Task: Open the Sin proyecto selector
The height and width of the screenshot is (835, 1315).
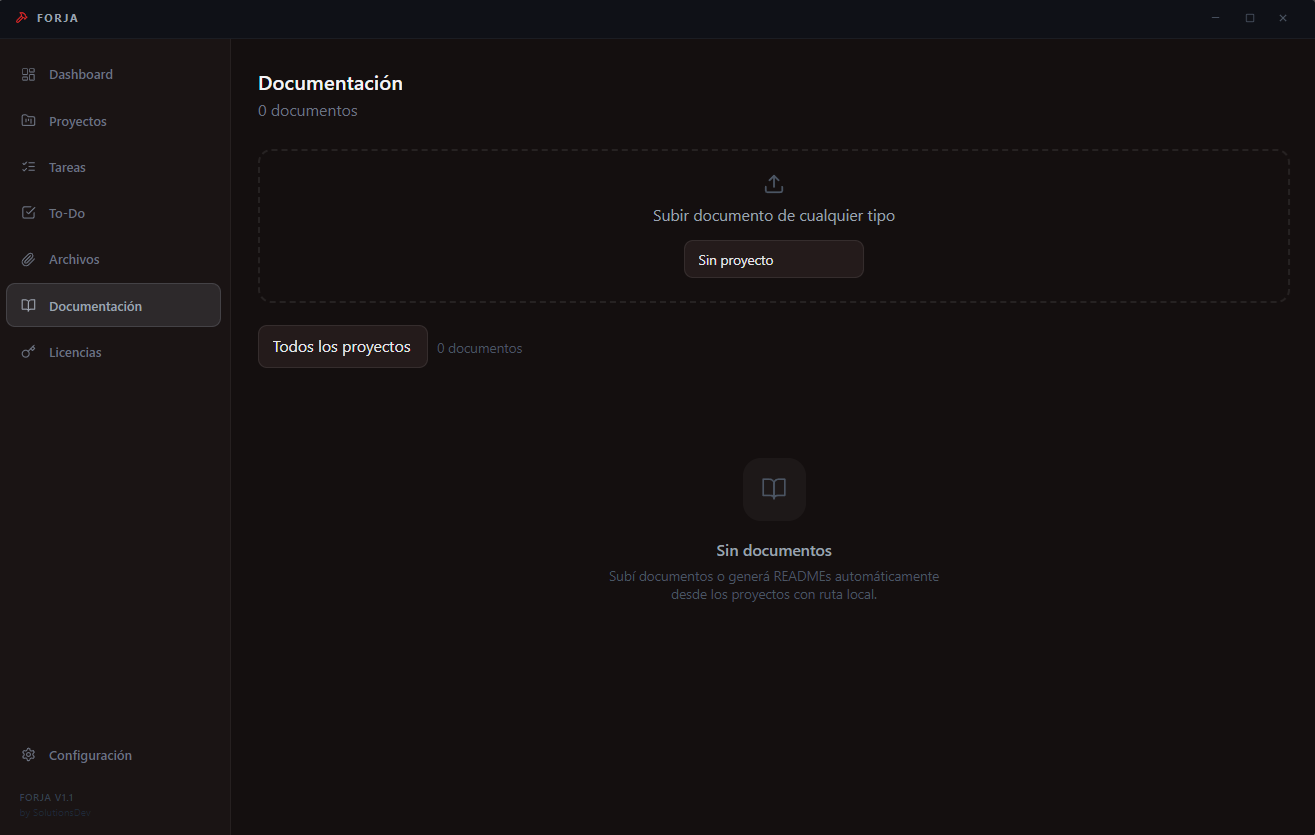Action: click(x=773, y=259)
